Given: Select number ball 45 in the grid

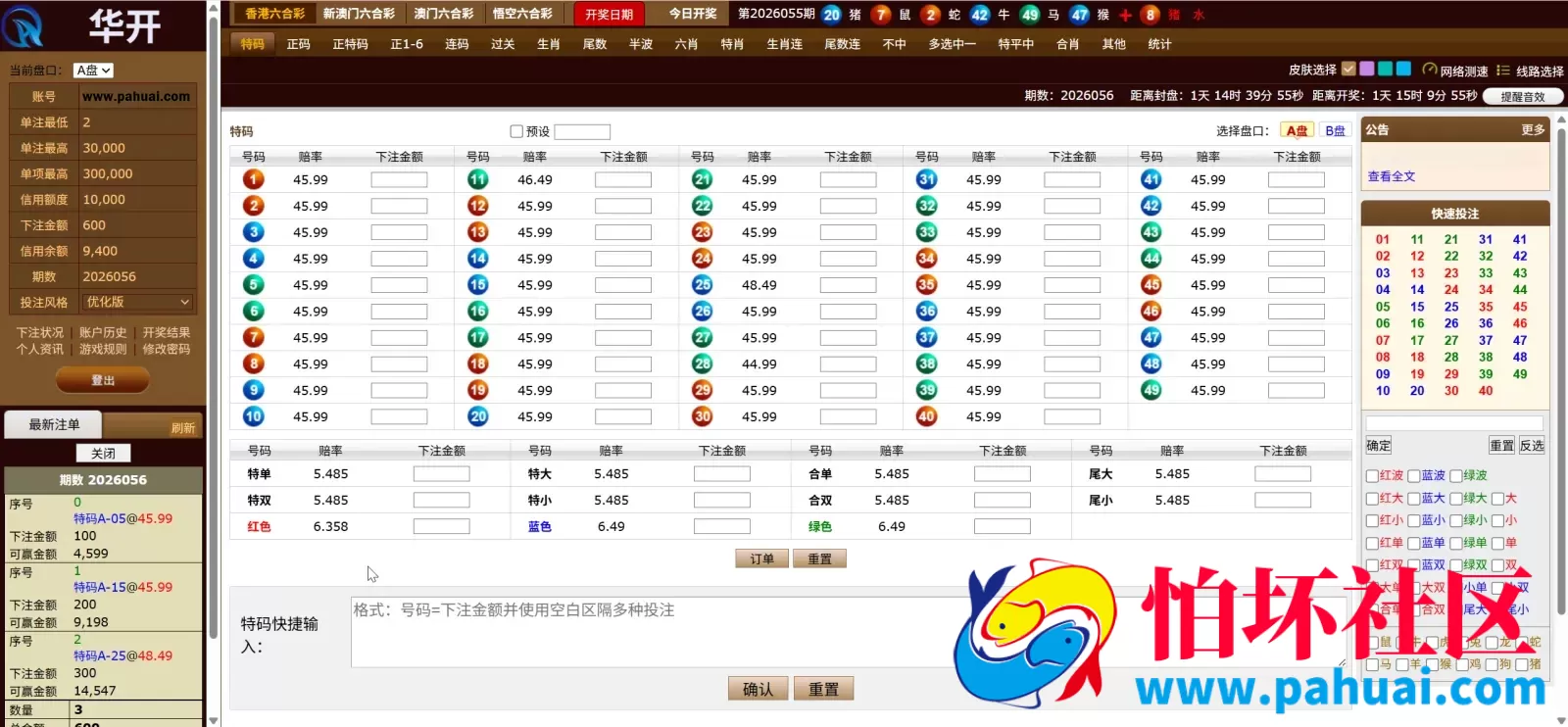Looking at the screenshot, I should pos(1151,285).
